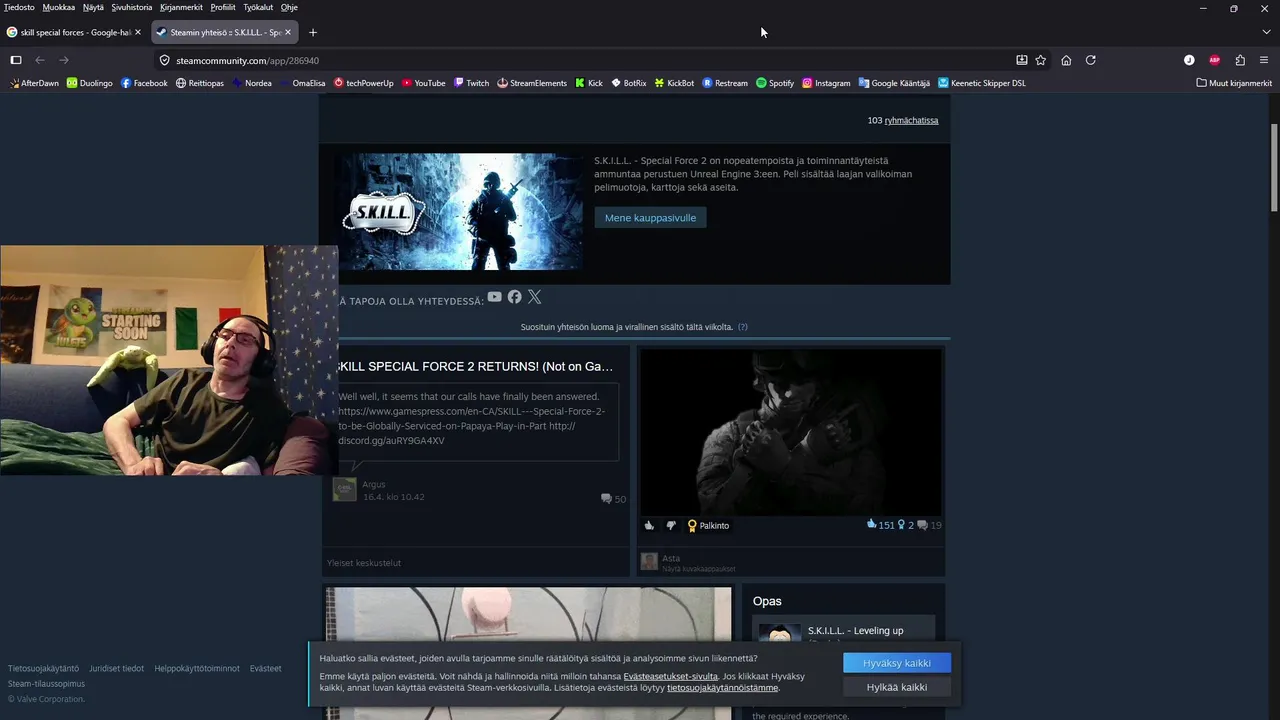Open the ryhmächatissa link
This screenshot has height=720, width=1280.
coord(911,121)
